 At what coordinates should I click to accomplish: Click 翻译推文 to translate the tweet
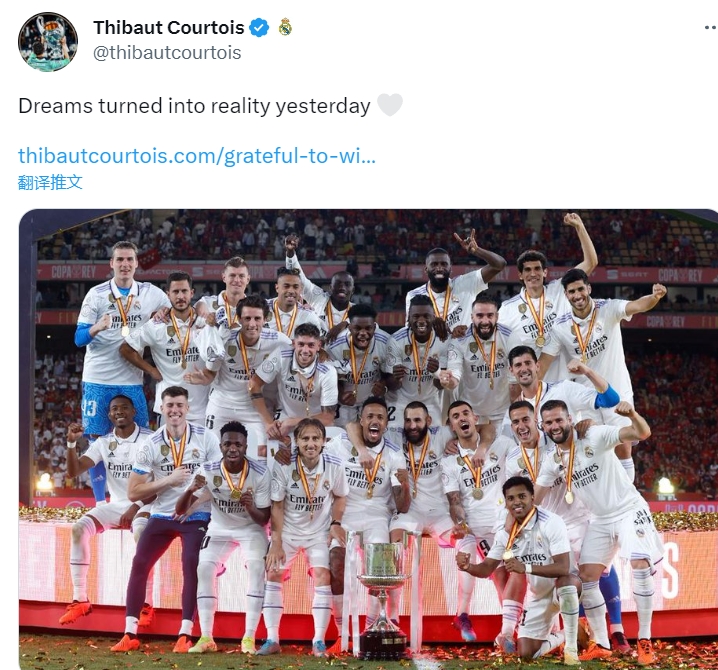click(x=50, y=182)
